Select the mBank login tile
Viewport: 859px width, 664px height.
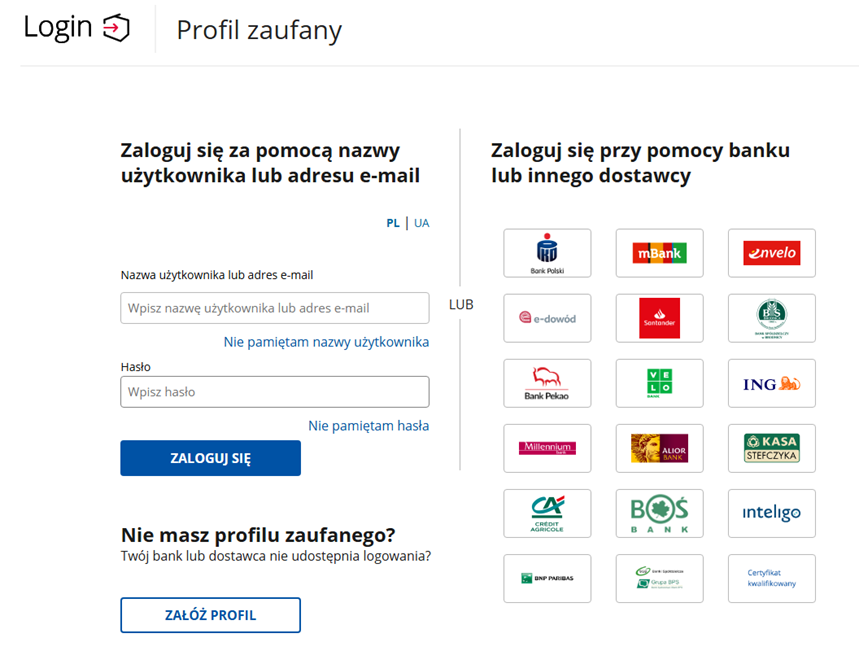[659, 254]
